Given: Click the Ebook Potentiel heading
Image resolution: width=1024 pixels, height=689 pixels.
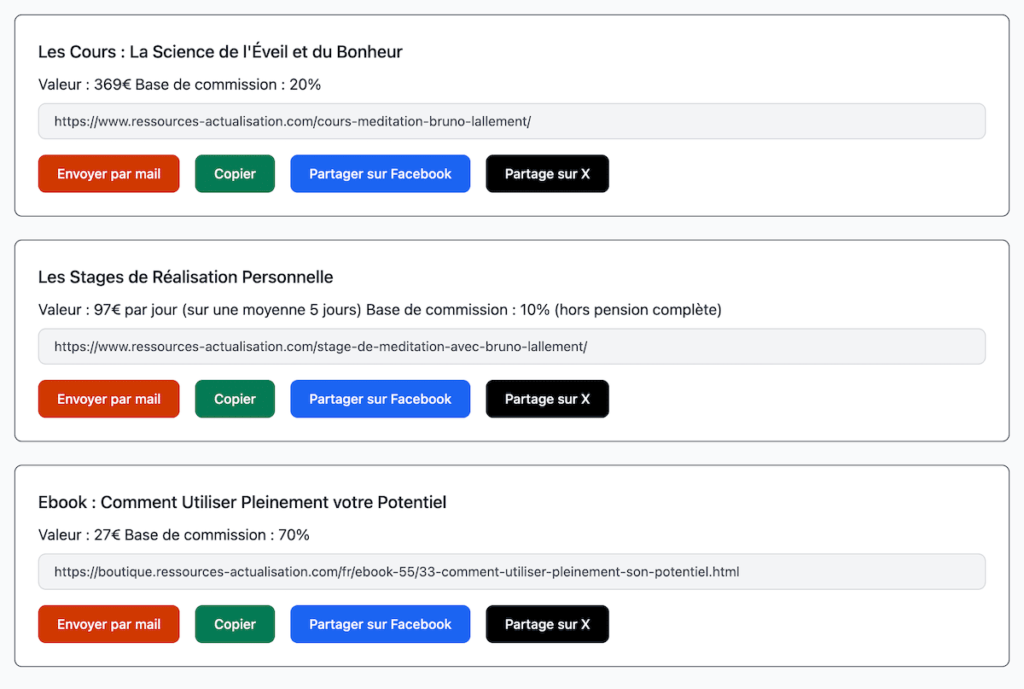Looking at the screenshot, I should pos(241,502).
